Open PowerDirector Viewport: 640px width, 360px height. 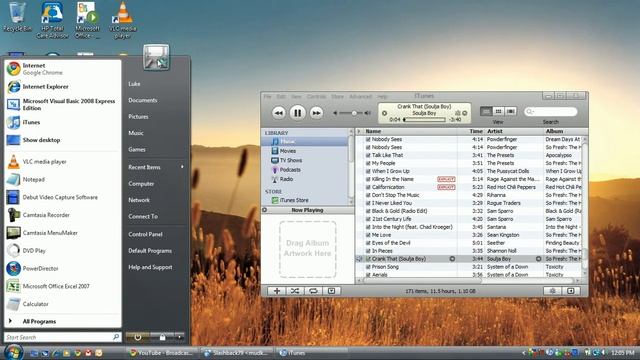click(x=63, y=269)
